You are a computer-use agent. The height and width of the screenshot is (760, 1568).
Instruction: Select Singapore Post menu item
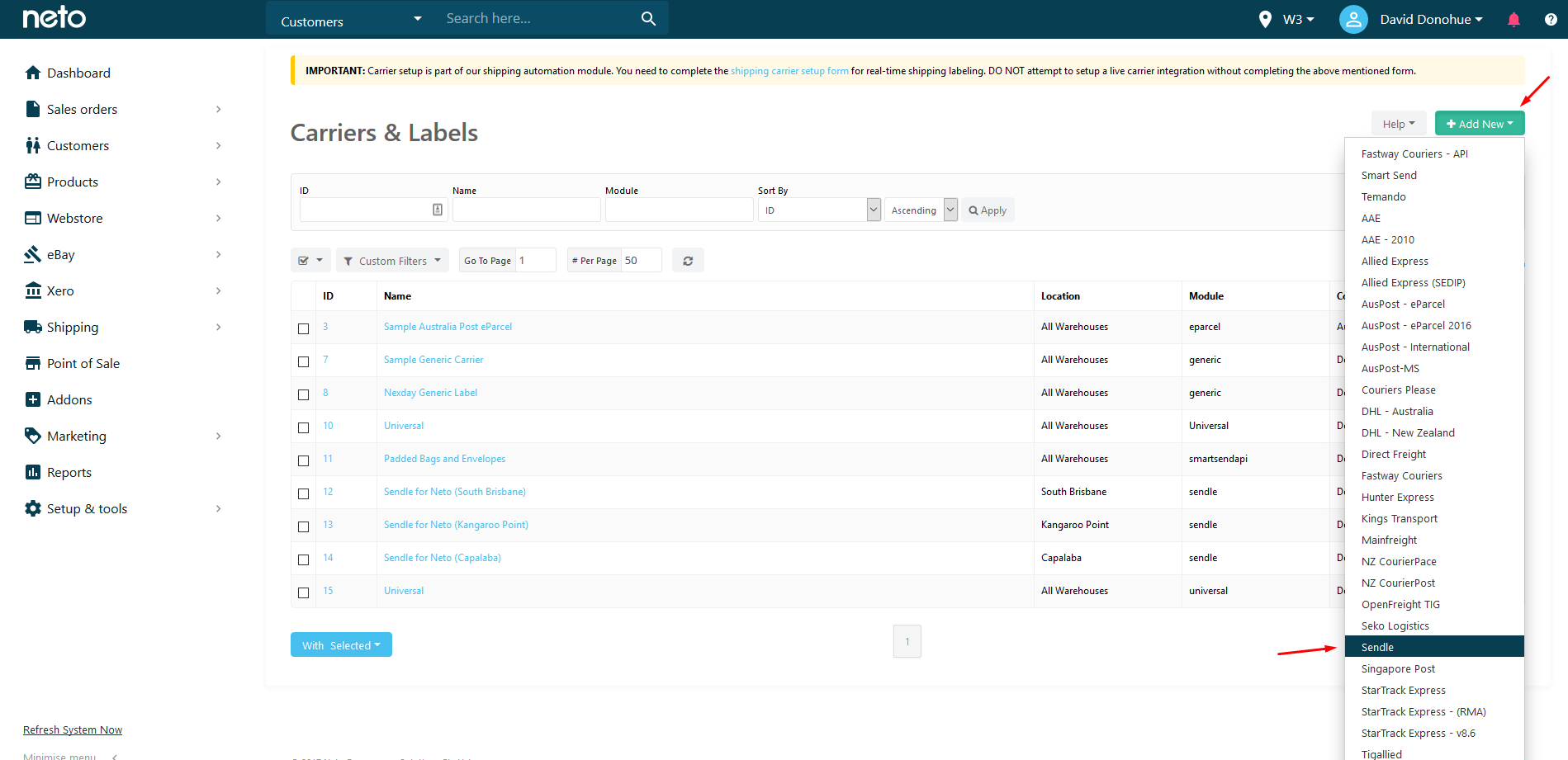(1434, 668)
